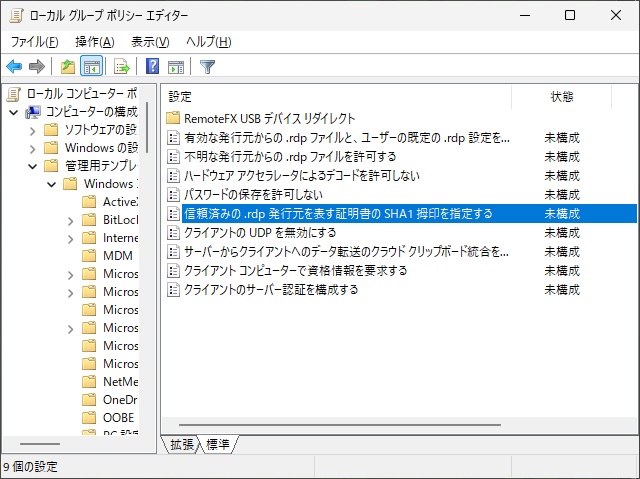Open the ファイル(F) menu
The width and height of the screenshot is (640, 479).
pos(34,41)
